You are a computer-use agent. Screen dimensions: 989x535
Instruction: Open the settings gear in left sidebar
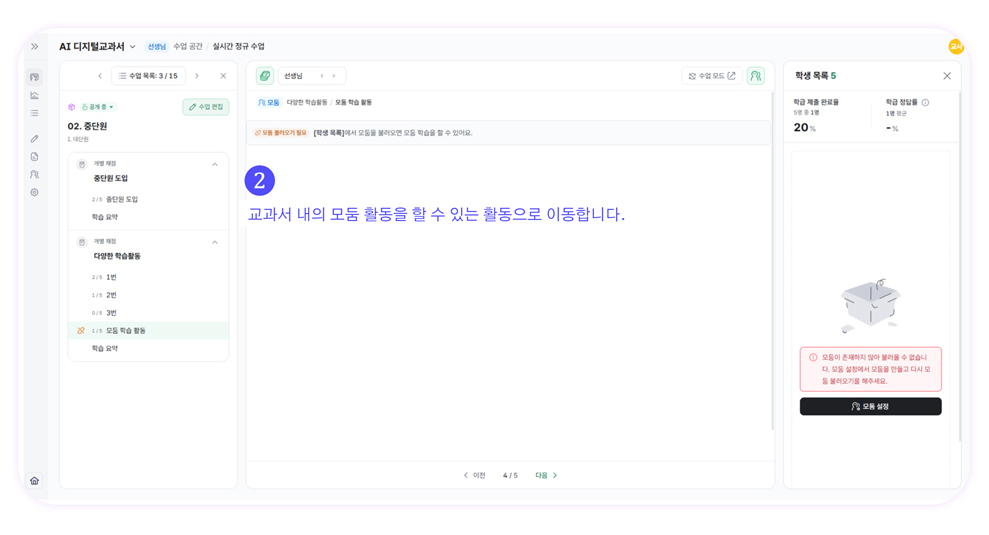click(x=35, y=192)
